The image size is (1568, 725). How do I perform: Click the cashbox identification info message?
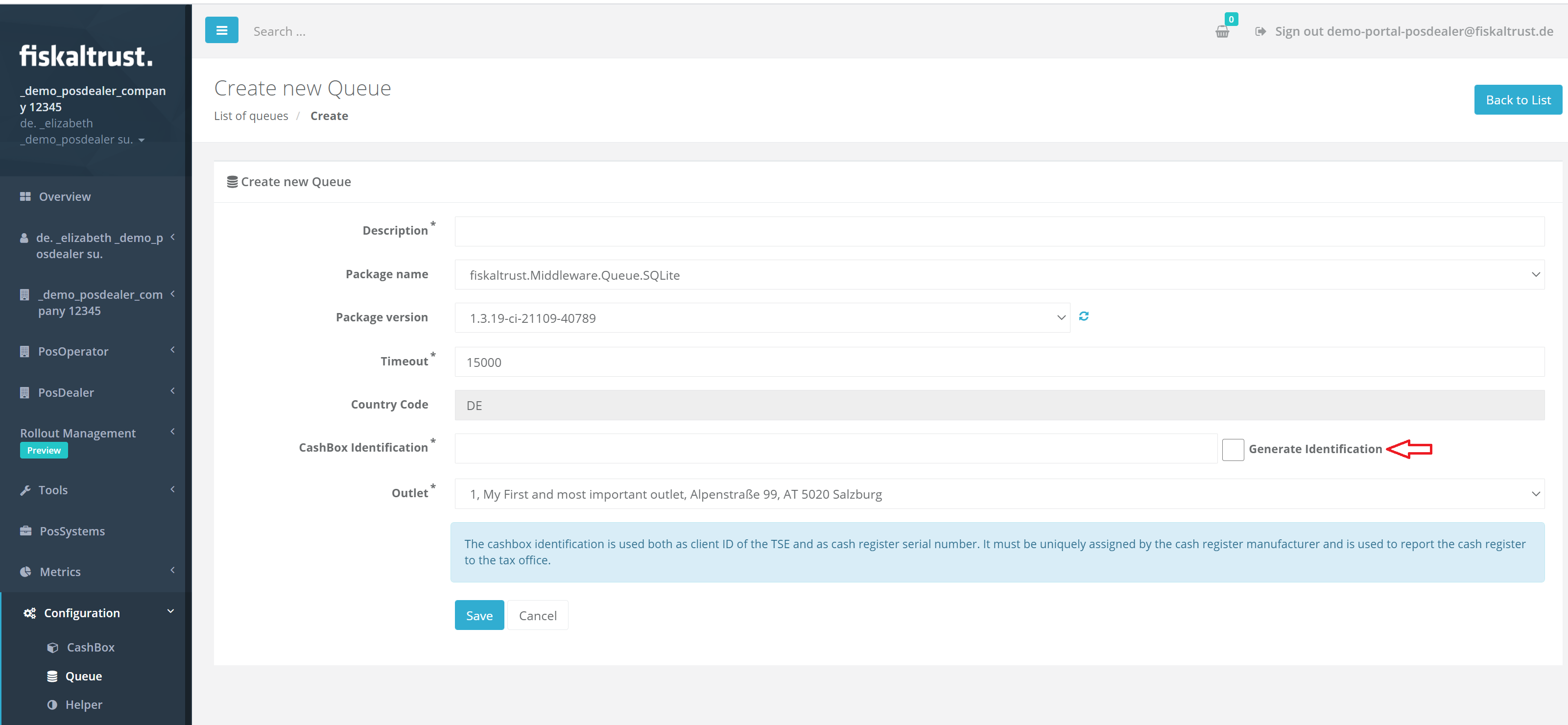pyautogui.click(x=997, y=552)
